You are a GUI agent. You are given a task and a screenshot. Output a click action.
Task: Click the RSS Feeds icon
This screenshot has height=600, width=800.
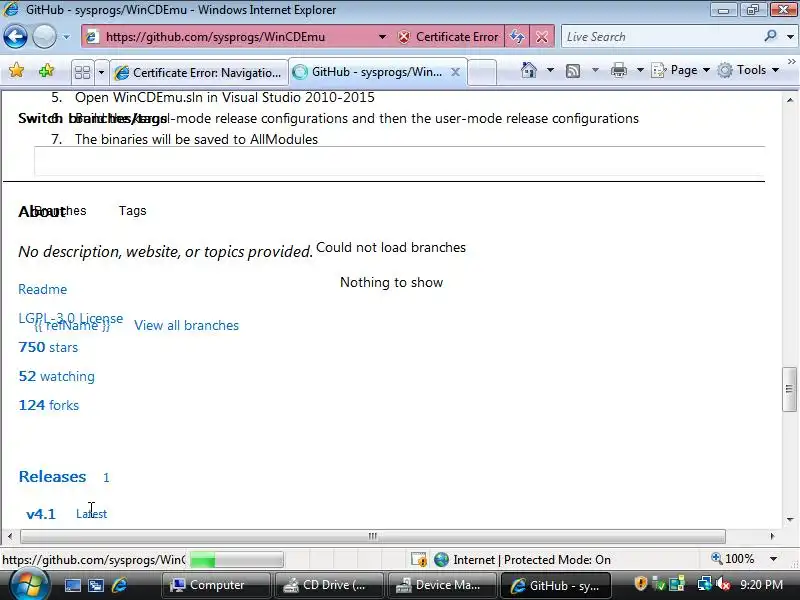pos(573,70)
